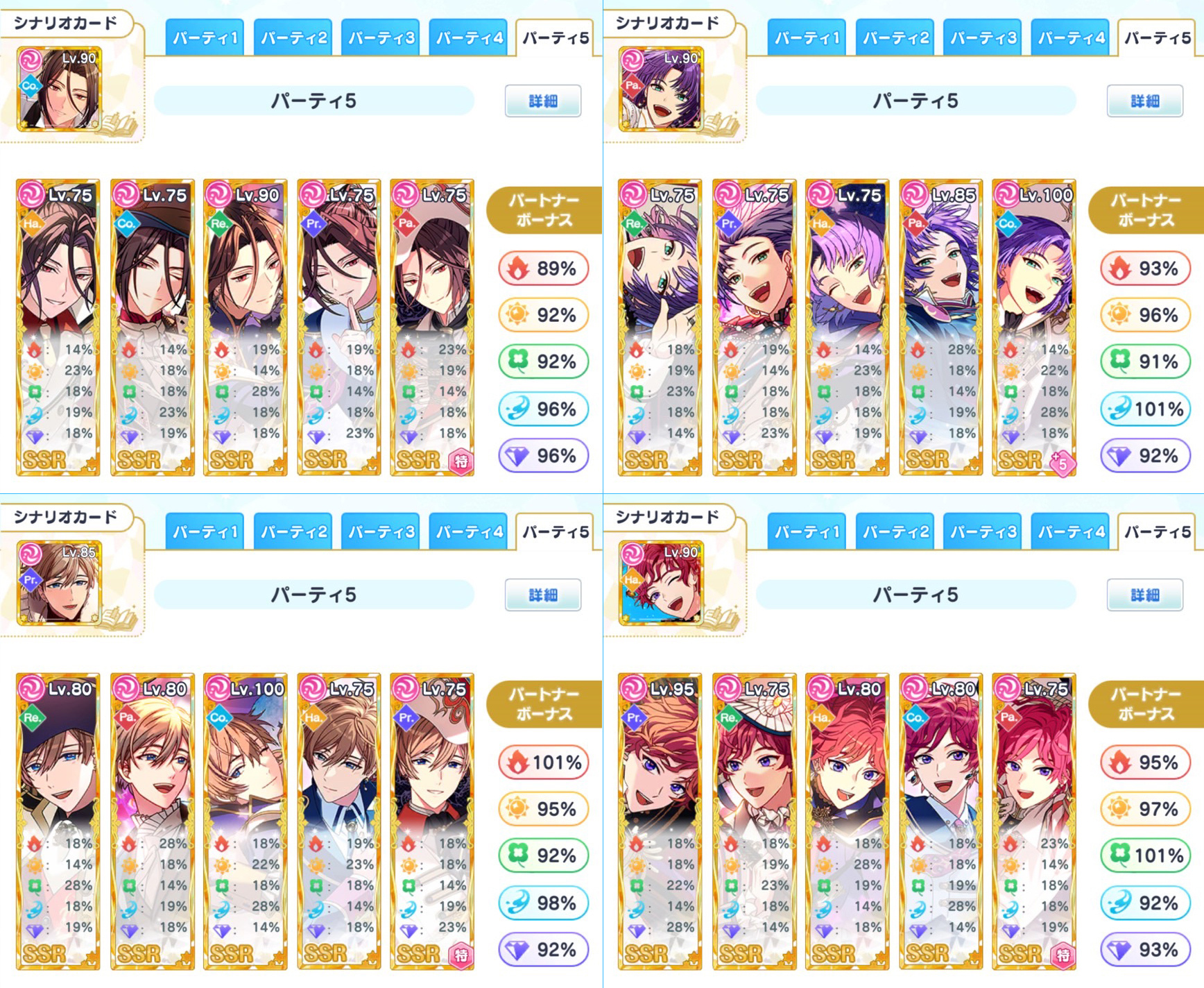Screen dimensions: 1204x988
Task: Click the +5 badge on the Lv.100 purple-haired card
Action: pyautogui.click(x=1063, y=463)
